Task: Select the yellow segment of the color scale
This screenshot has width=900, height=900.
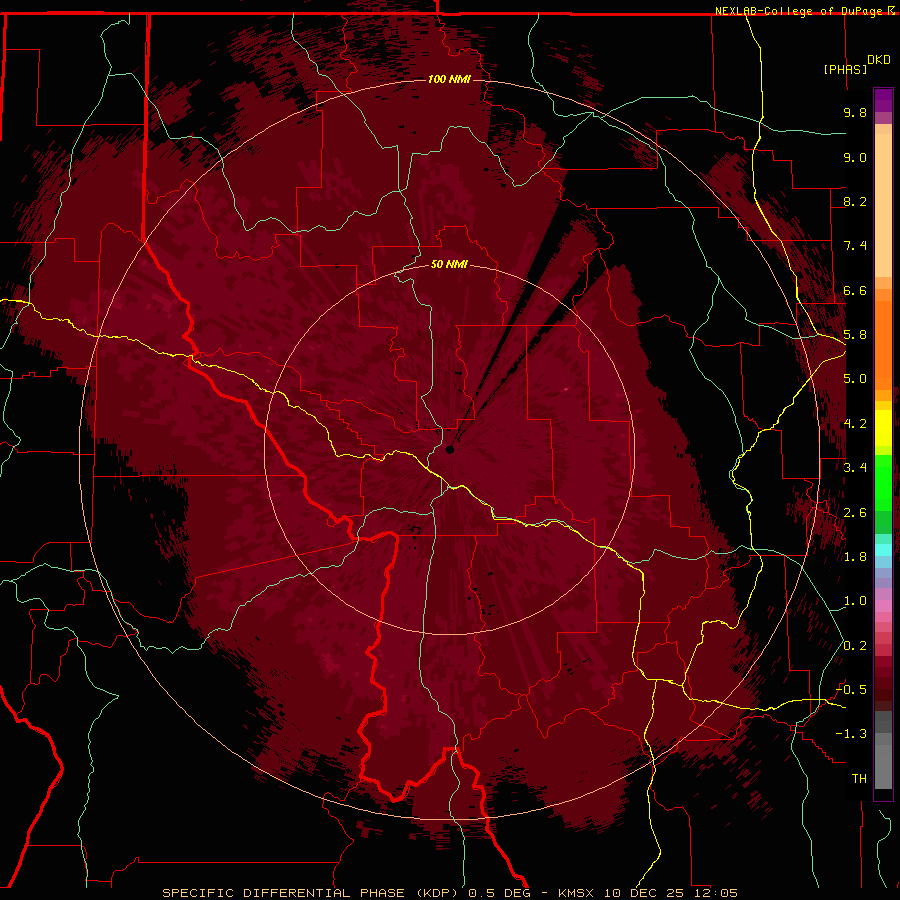Action: point(883,428)
